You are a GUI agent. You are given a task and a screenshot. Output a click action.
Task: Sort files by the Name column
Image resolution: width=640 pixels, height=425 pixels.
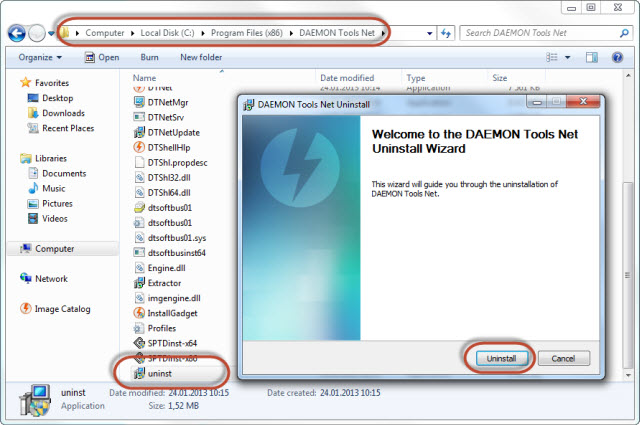click(x=144, y=78)
